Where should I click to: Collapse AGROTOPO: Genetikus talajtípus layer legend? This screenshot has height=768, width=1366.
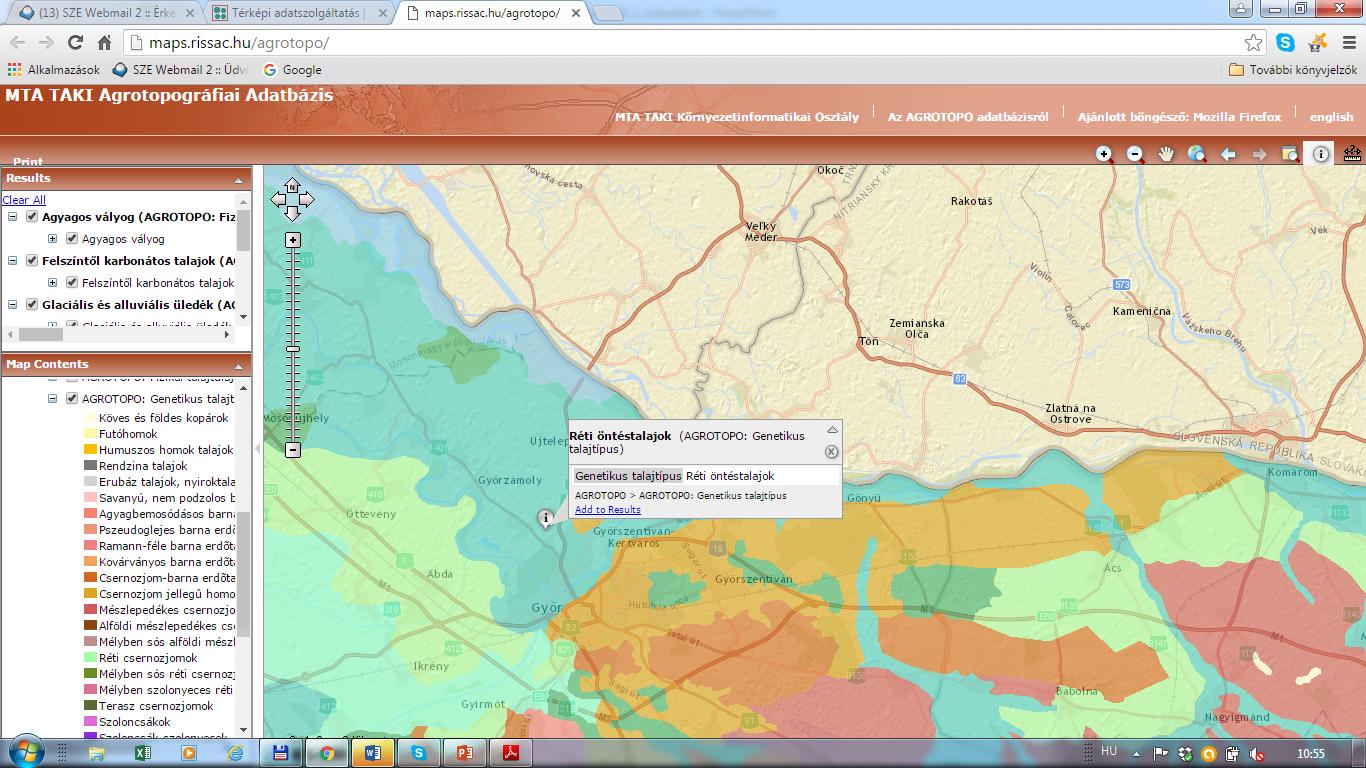pos(52,398)
